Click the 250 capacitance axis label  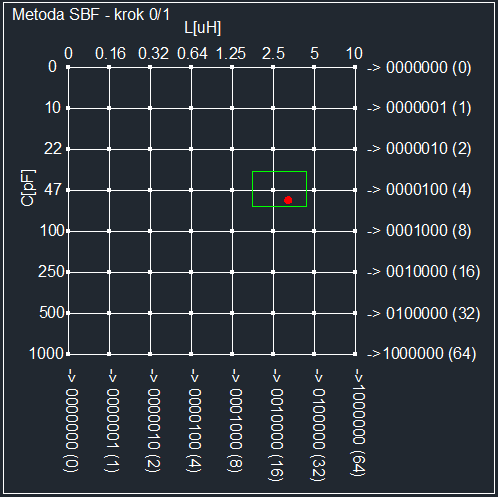pyautogui.click(x=51, y=272)
